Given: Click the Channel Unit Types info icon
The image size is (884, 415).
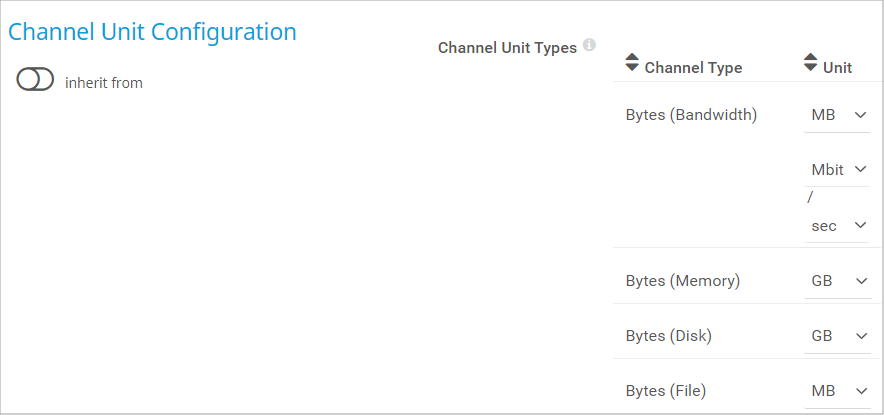Looking at the screenshot, I should (590, 45).
